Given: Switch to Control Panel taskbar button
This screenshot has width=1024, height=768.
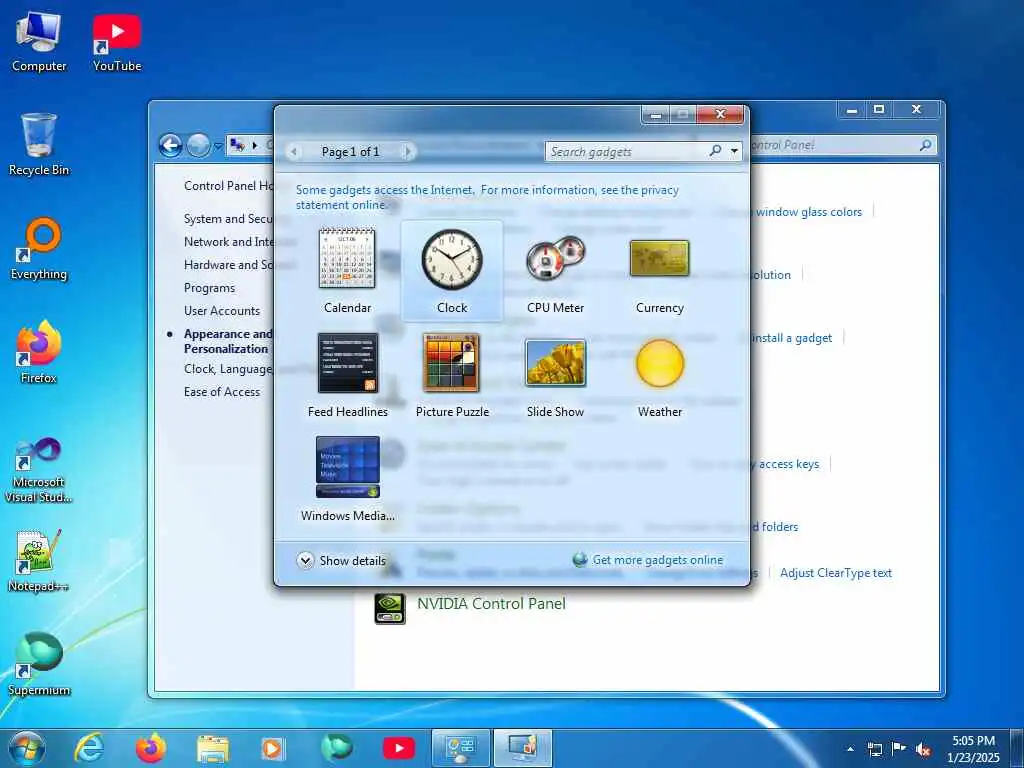Looking at the screenshot, I should pos(460,748).
